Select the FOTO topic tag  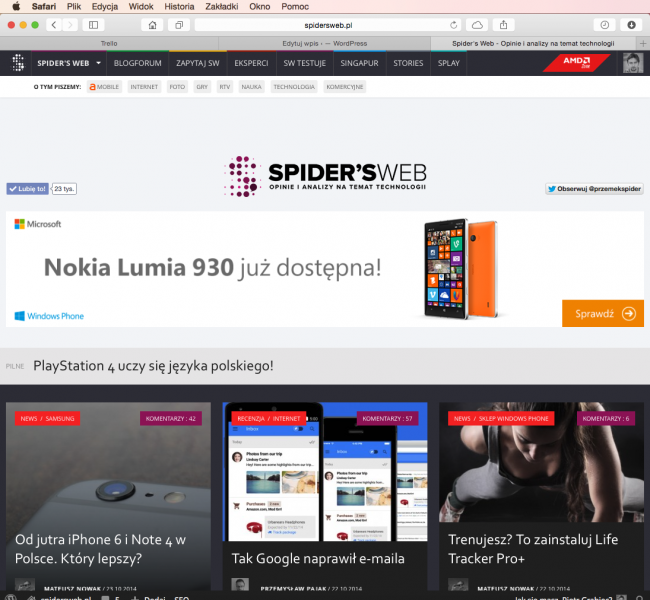click(177, 87)
